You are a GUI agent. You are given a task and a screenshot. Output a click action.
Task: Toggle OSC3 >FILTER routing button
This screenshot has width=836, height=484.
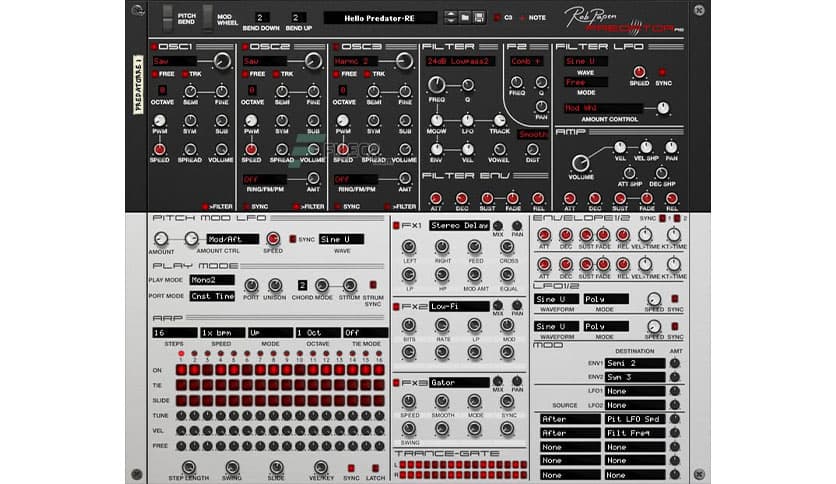(x=388, y=206)
